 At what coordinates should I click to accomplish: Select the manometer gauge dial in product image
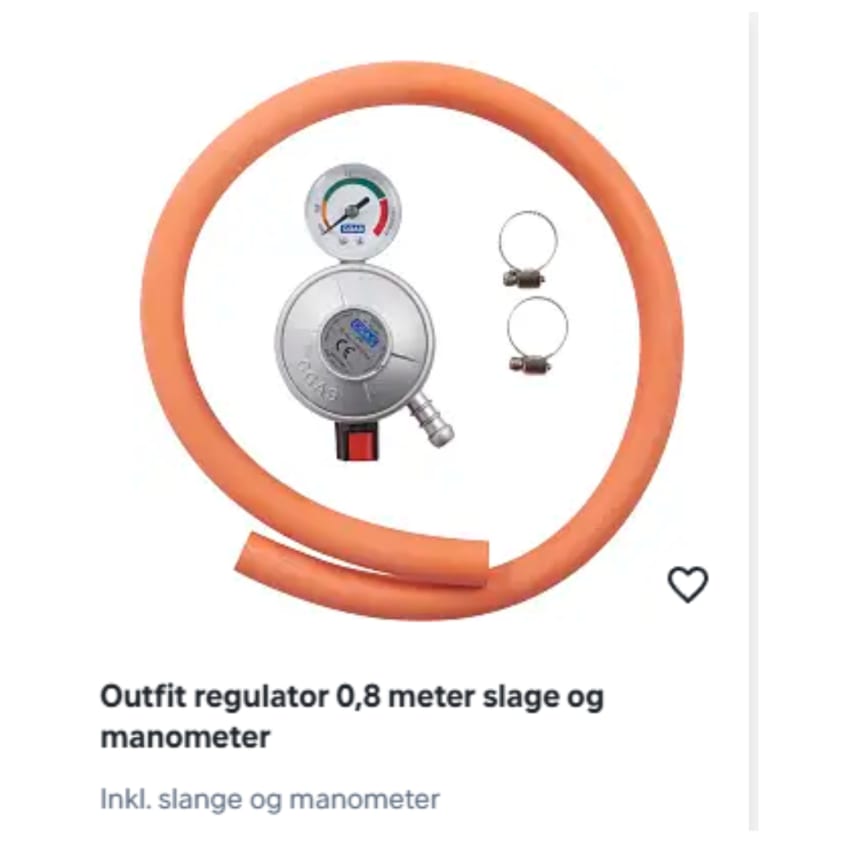point(353,211)
